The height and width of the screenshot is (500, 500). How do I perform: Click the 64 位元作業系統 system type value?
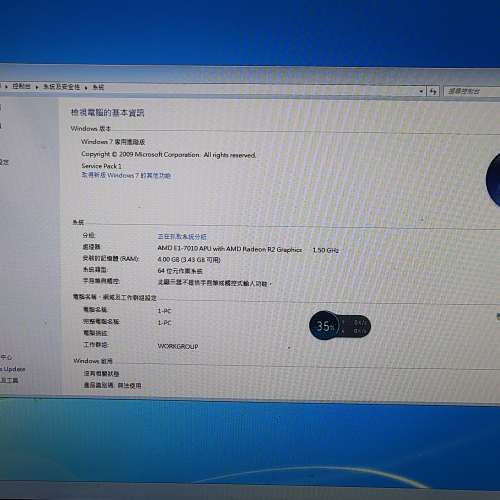coord(180,271)
